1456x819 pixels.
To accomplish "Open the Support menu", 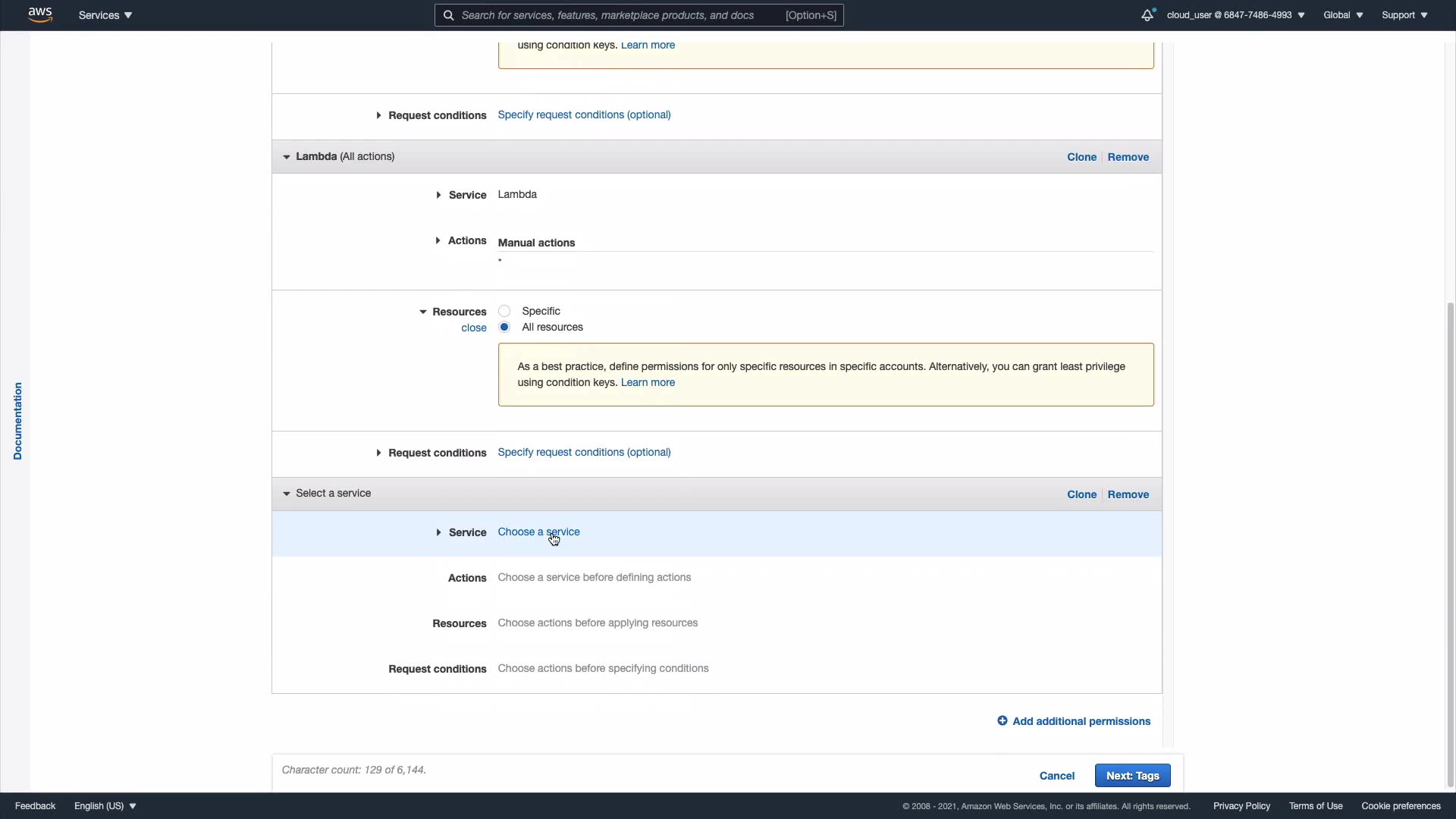I will (1404, 15).
